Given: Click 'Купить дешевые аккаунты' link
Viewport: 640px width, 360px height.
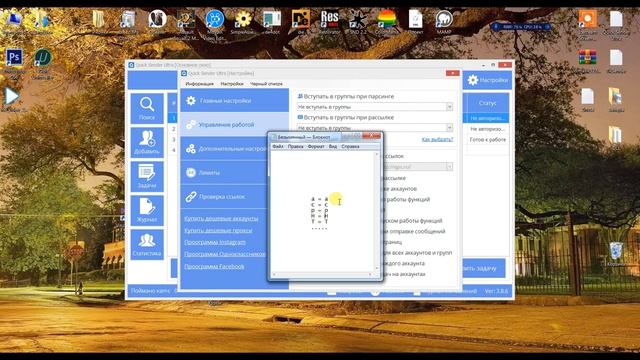Looking at the screenshot, I should [221, 219].
